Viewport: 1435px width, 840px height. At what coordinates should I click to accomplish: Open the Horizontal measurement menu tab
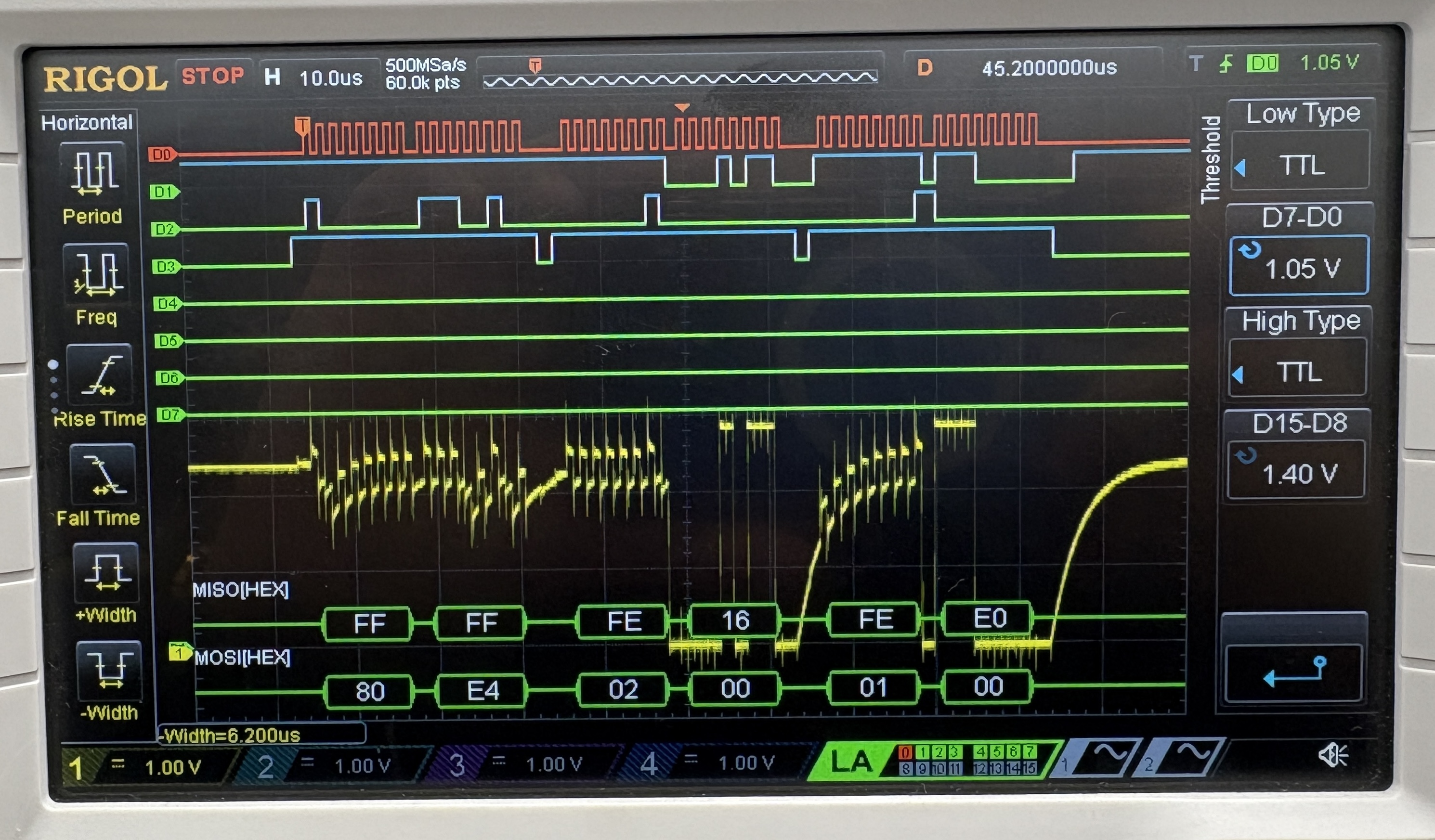[88, 122]
